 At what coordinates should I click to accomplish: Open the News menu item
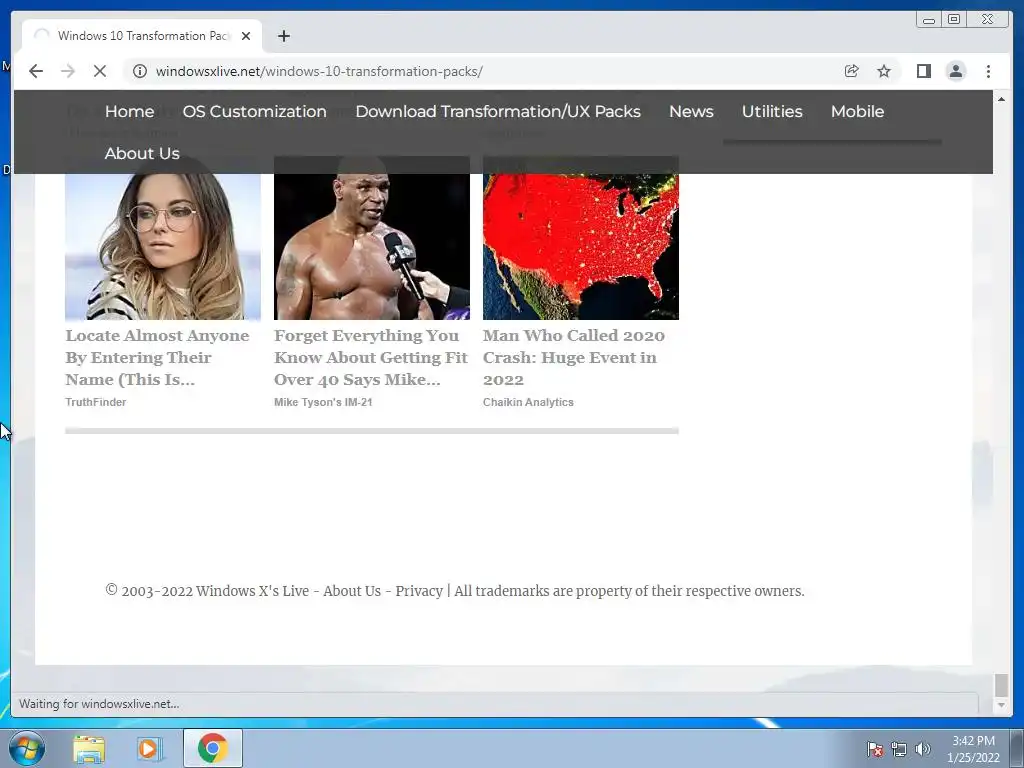click(691, 112)
